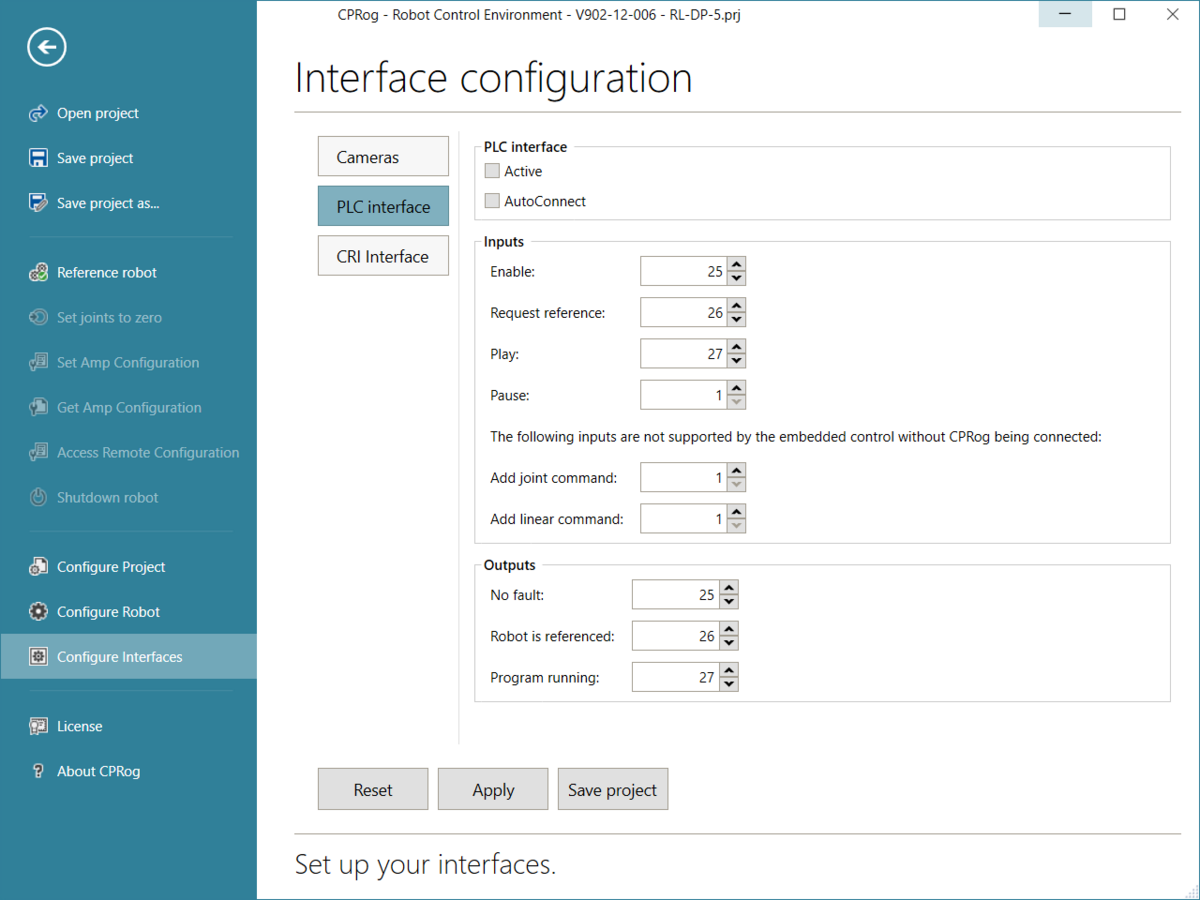The width and height of the screenshot is (1200, 900).
Task: Open the CRI Interface settings
Action: coord(383,256)
